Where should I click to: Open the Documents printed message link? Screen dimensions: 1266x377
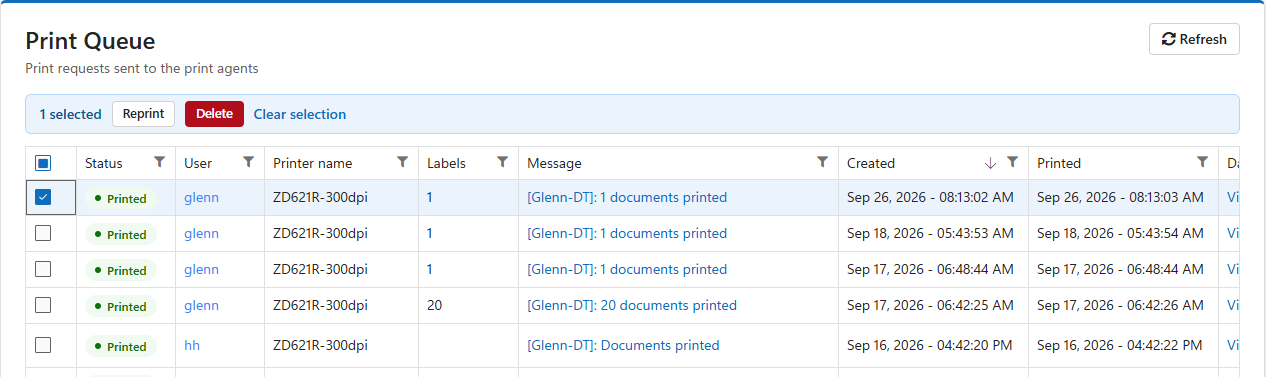click(623, 345)
